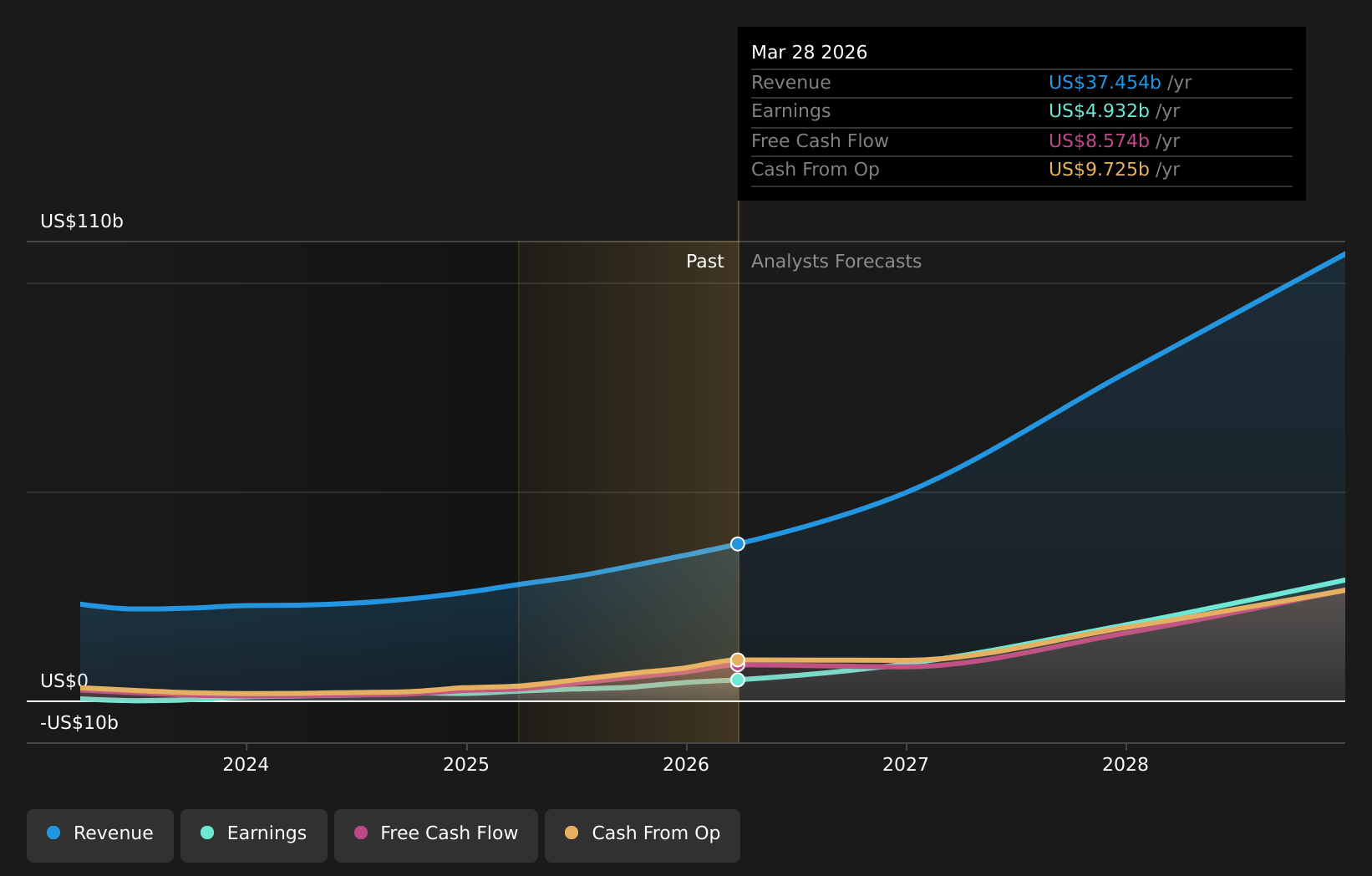Click the US$9.725b cash from op value

(1099, 170)
